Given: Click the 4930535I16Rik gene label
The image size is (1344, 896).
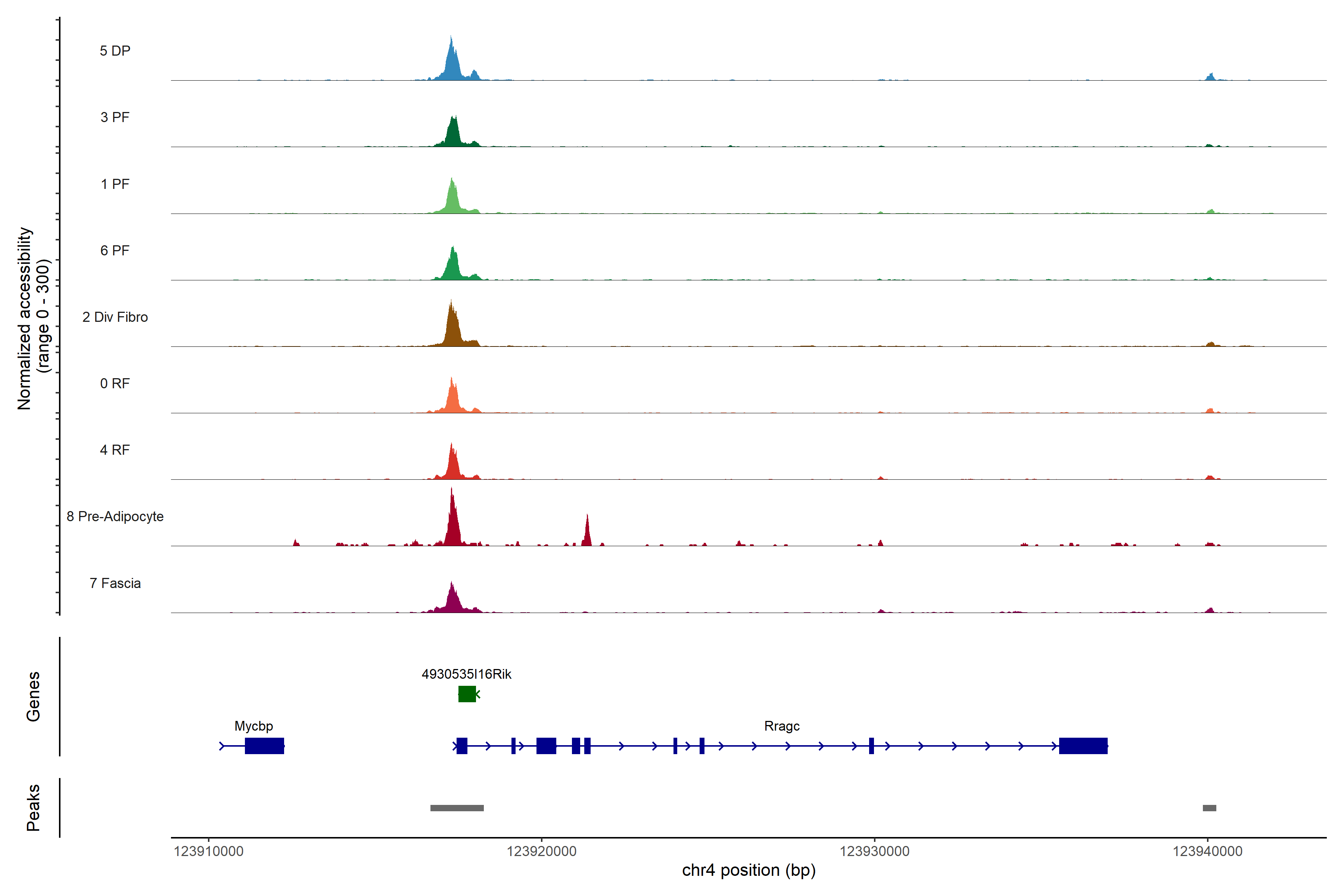Looking at the screenshot, I should pyautogui.click(x=466, y=674).
